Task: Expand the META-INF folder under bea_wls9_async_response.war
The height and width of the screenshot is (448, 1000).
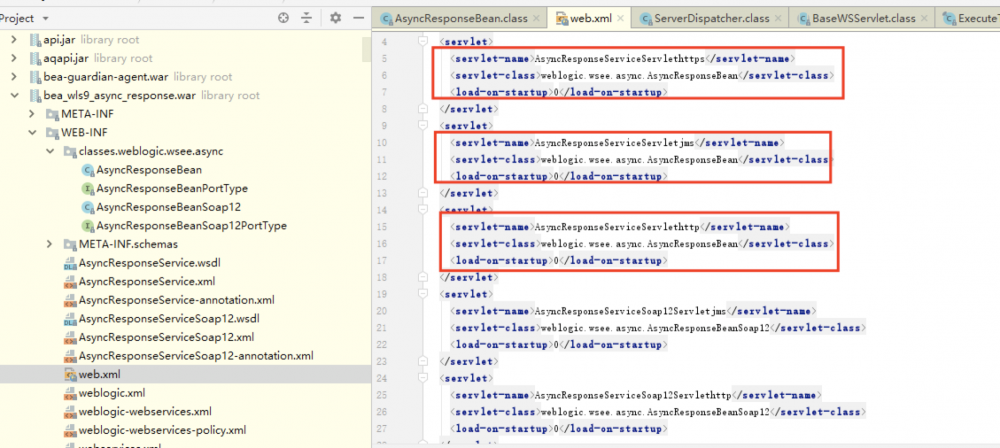Action: point(31,114)
